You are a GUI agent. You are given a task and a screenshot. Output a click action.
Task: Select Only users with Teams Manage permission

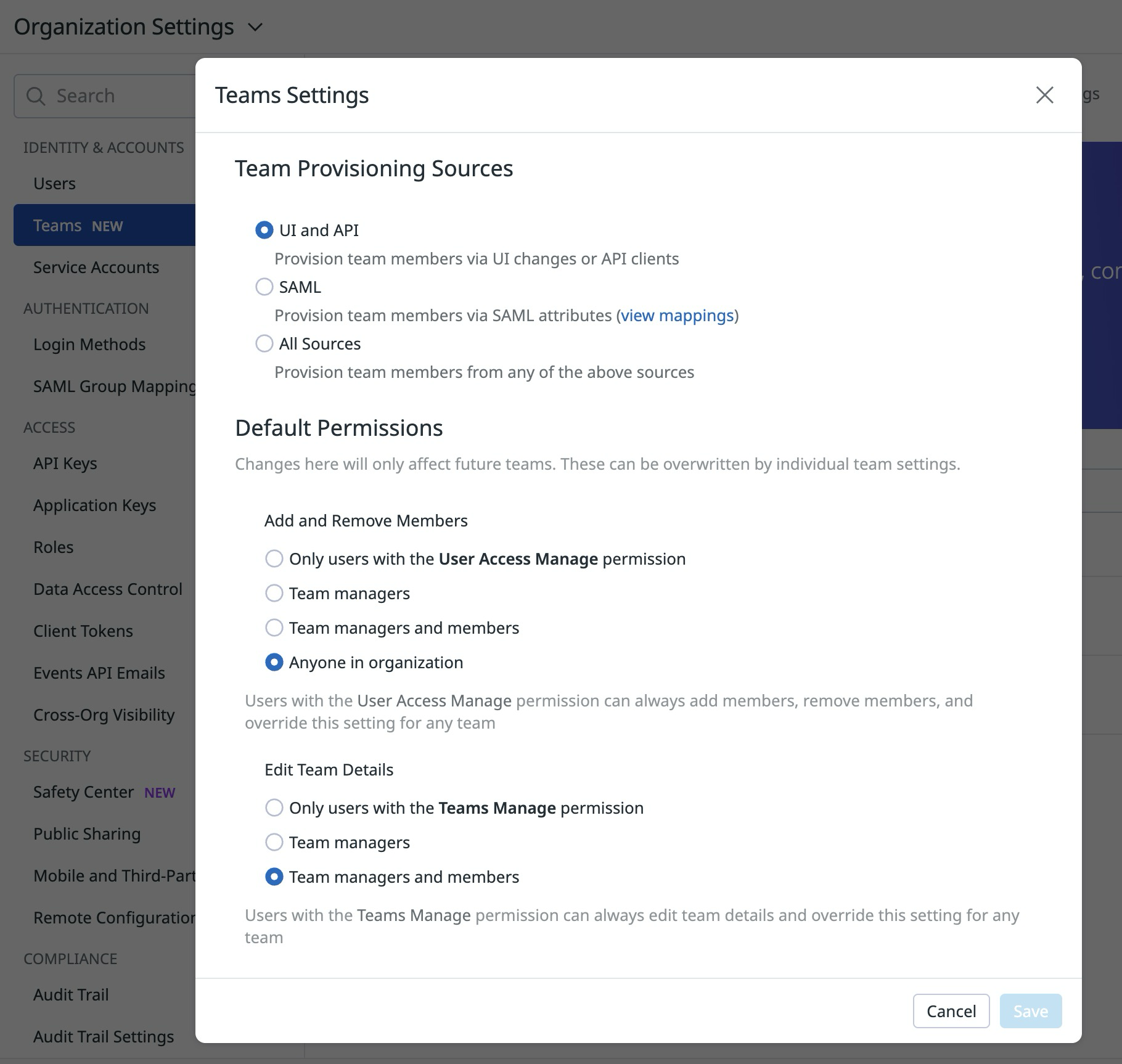tap(274, 808)
